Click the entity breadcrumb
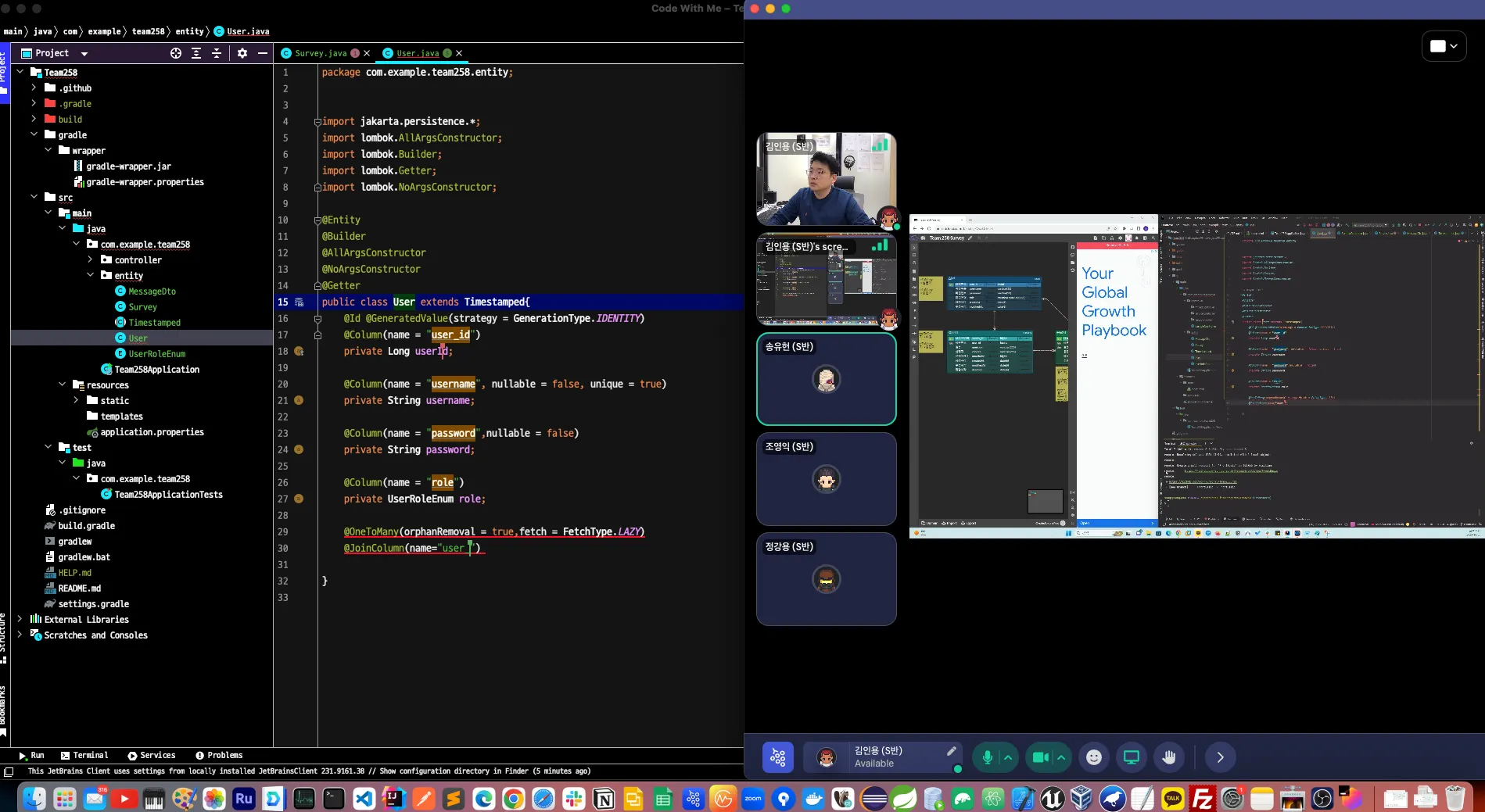 [x=189, y=31]
